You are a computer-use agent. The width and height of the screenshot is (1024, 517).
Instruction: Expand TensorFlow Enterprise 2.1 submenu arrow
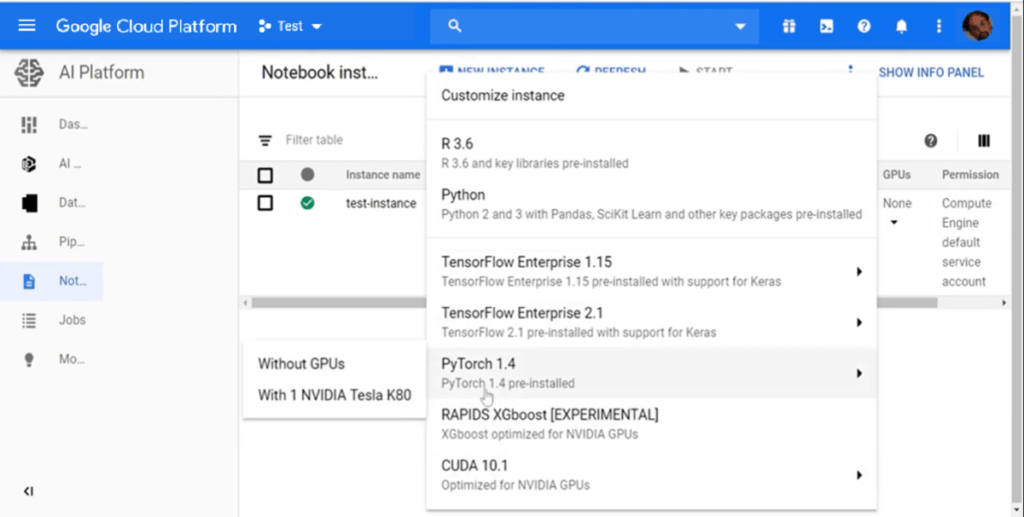coord(859,322)
